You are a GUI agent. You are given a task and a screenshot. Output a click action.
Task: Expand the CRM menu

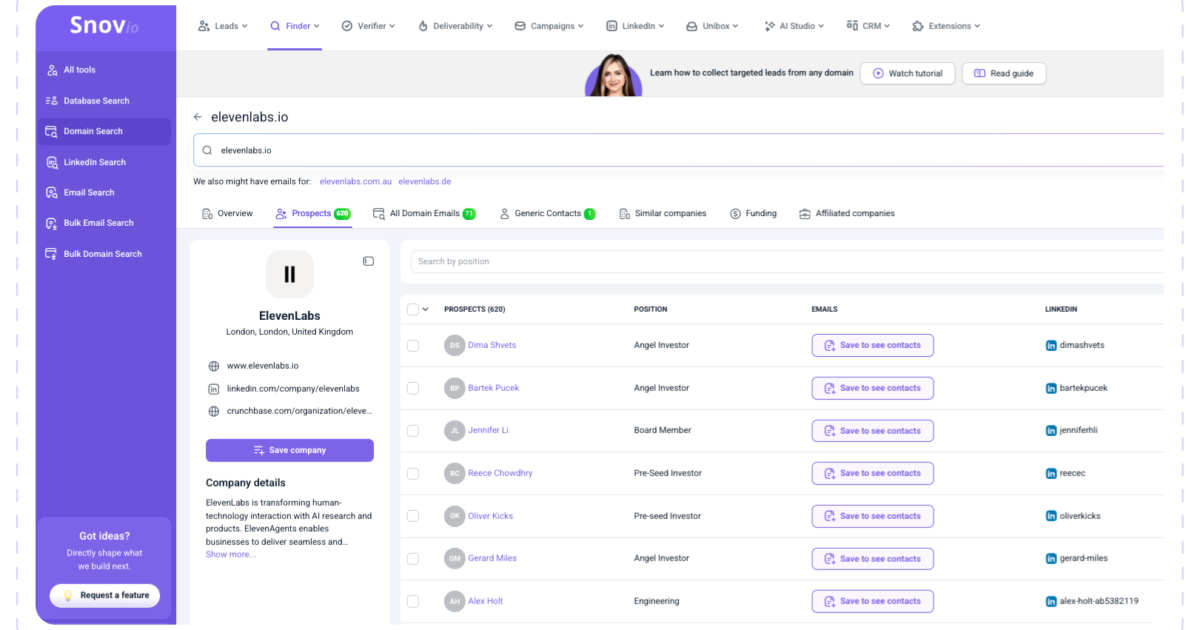coord(868,26)
